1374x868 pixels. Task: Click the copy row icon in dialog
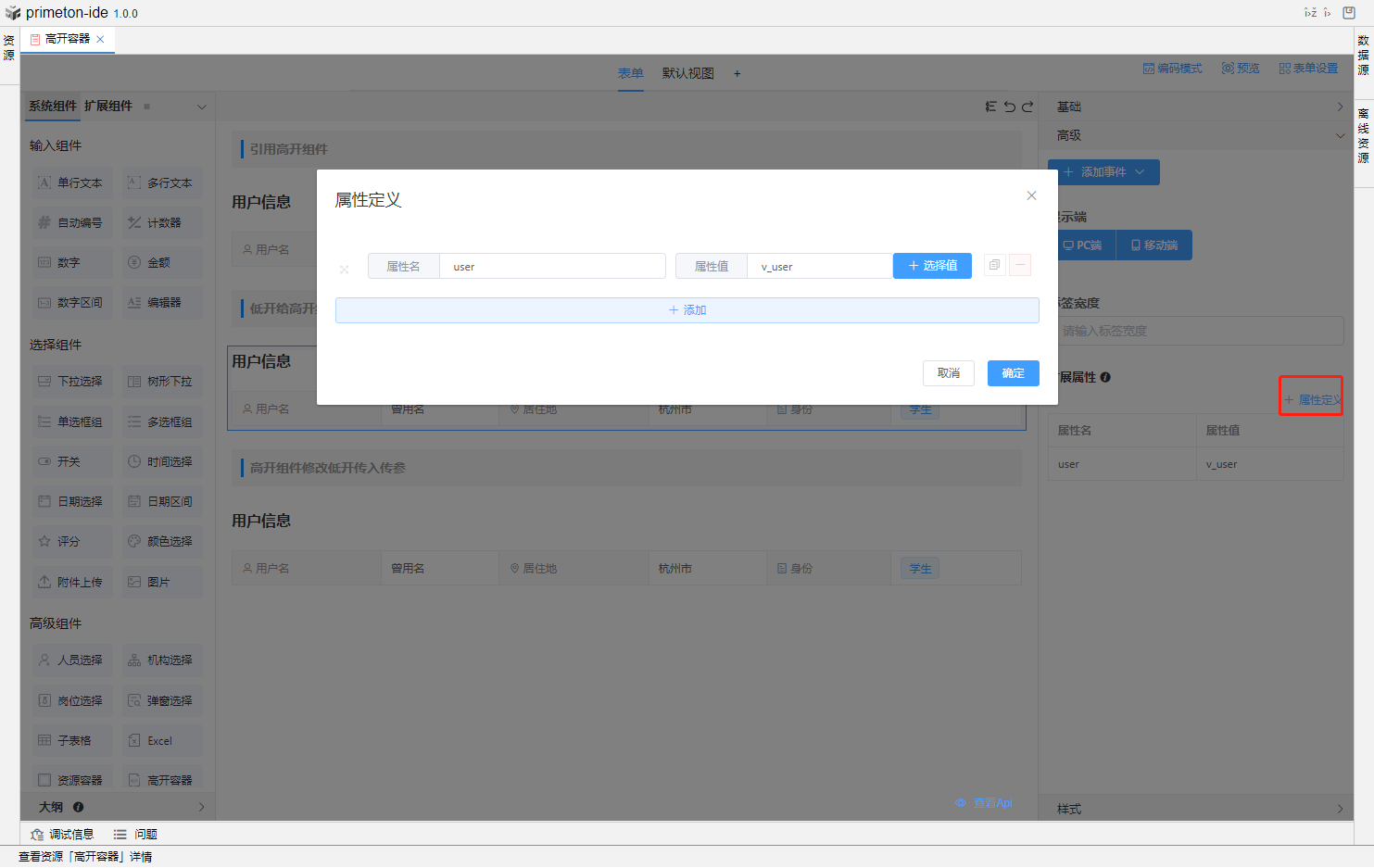(x=994, y=266)
